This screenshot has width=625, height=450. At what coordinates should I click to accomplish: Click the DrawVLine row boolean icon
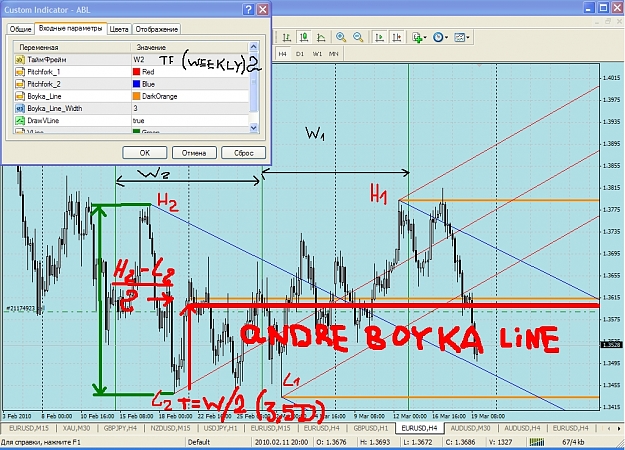(x=20, y=120)
